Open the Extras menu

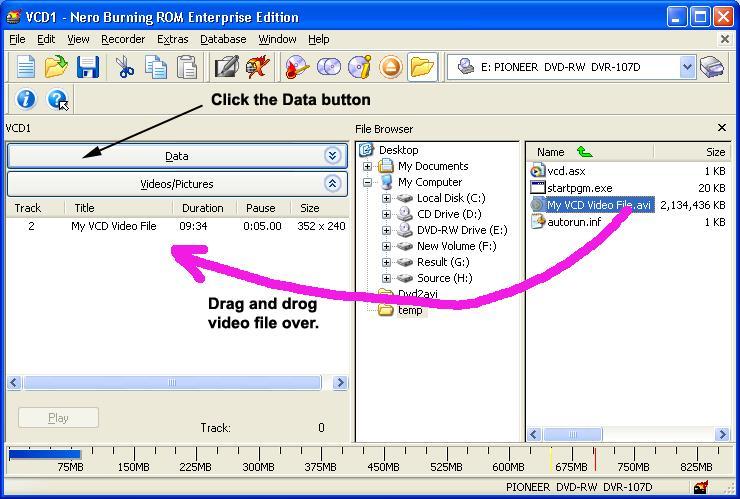click(x=172, y=39)
